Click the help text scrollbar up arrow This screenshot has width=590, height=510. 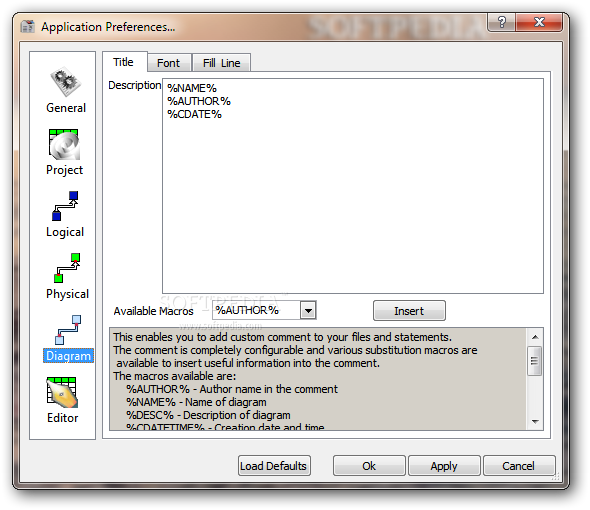(535, 337)
